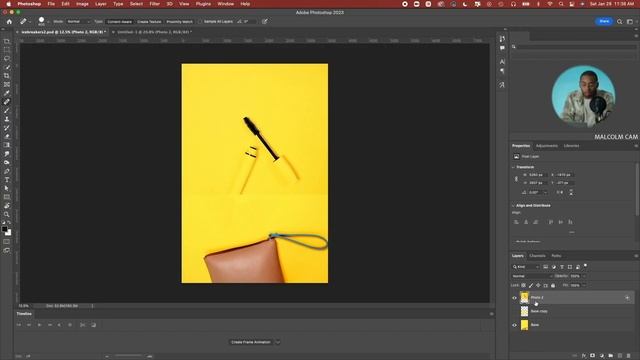
Task: Collapse the Align and Distribute section
Action: coord(513,205)
